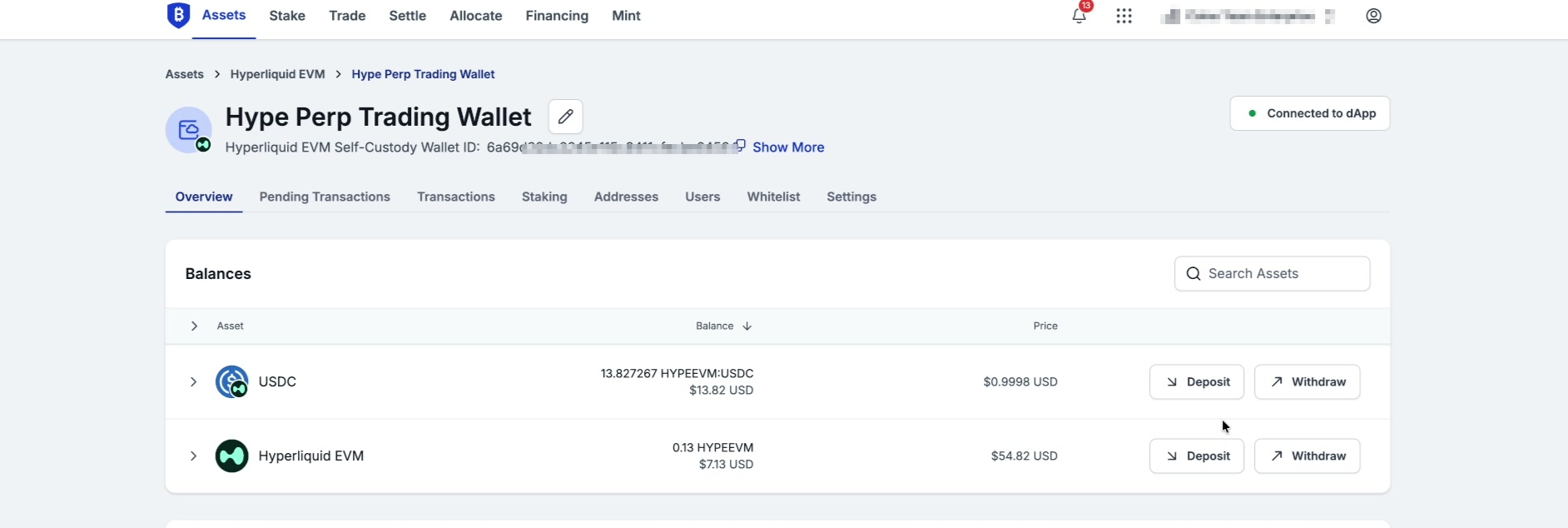The height and width of the screenshot is (528, 1568).
Task: Click the Hype Perp Trading Wallet title
Action: 378,117
